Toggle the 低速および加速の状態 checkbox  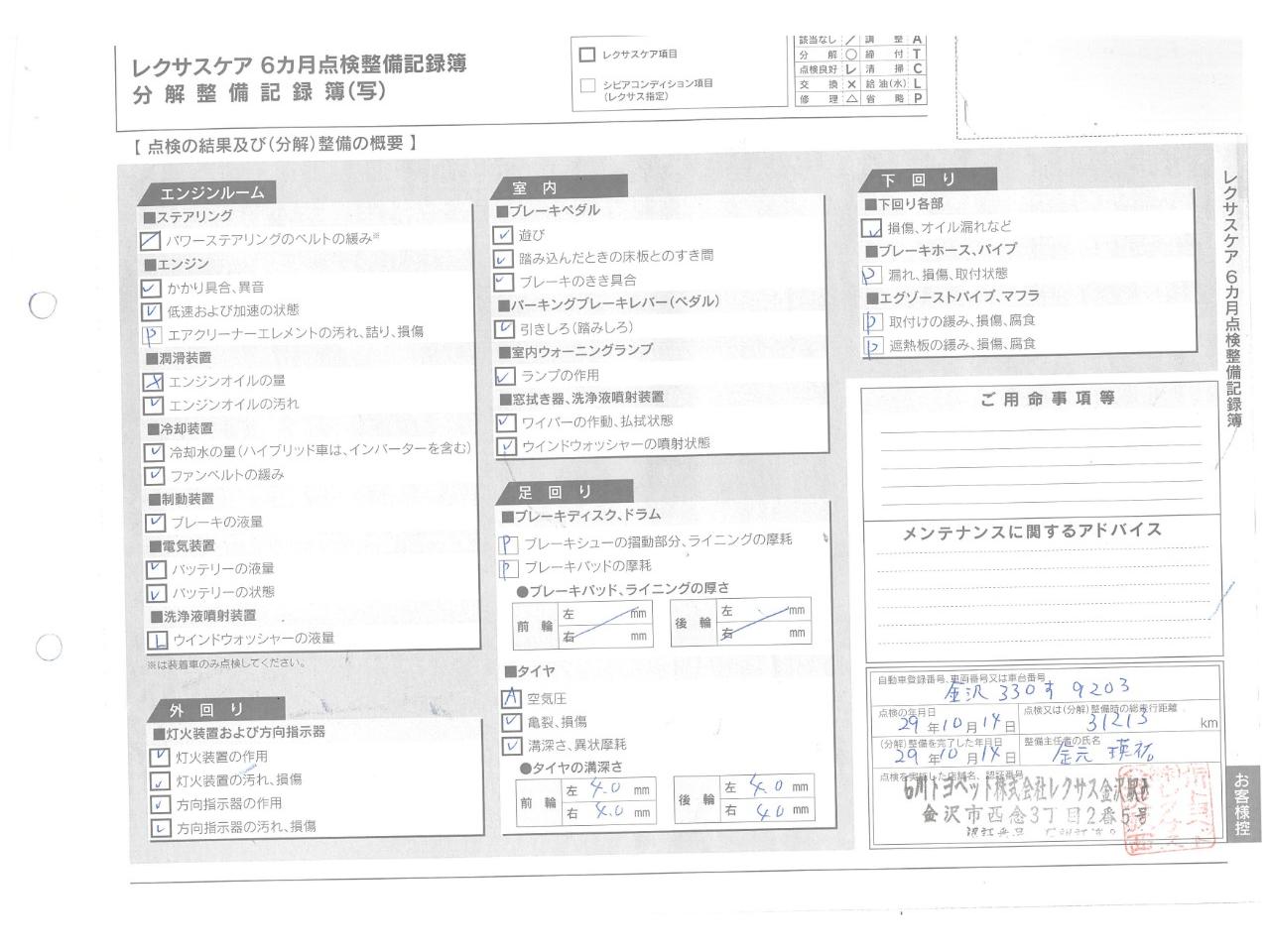pos(151,311)
